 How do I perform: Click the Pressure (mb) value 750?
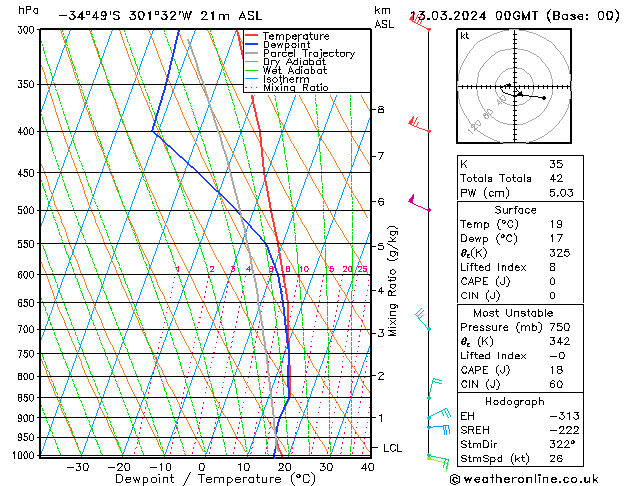[x=560, y=327]
